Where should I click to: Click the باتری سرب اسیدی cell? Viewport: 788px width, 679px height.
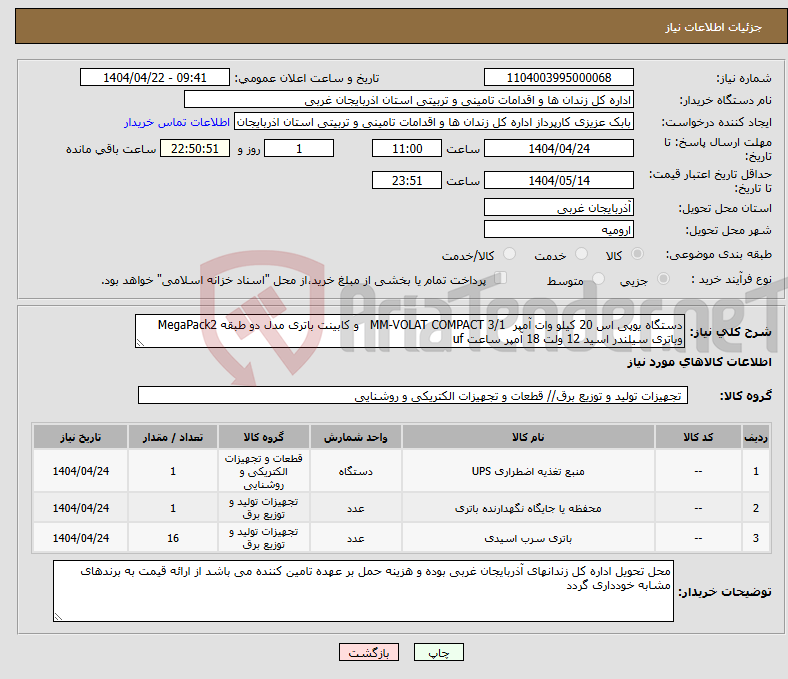[528, 538]
